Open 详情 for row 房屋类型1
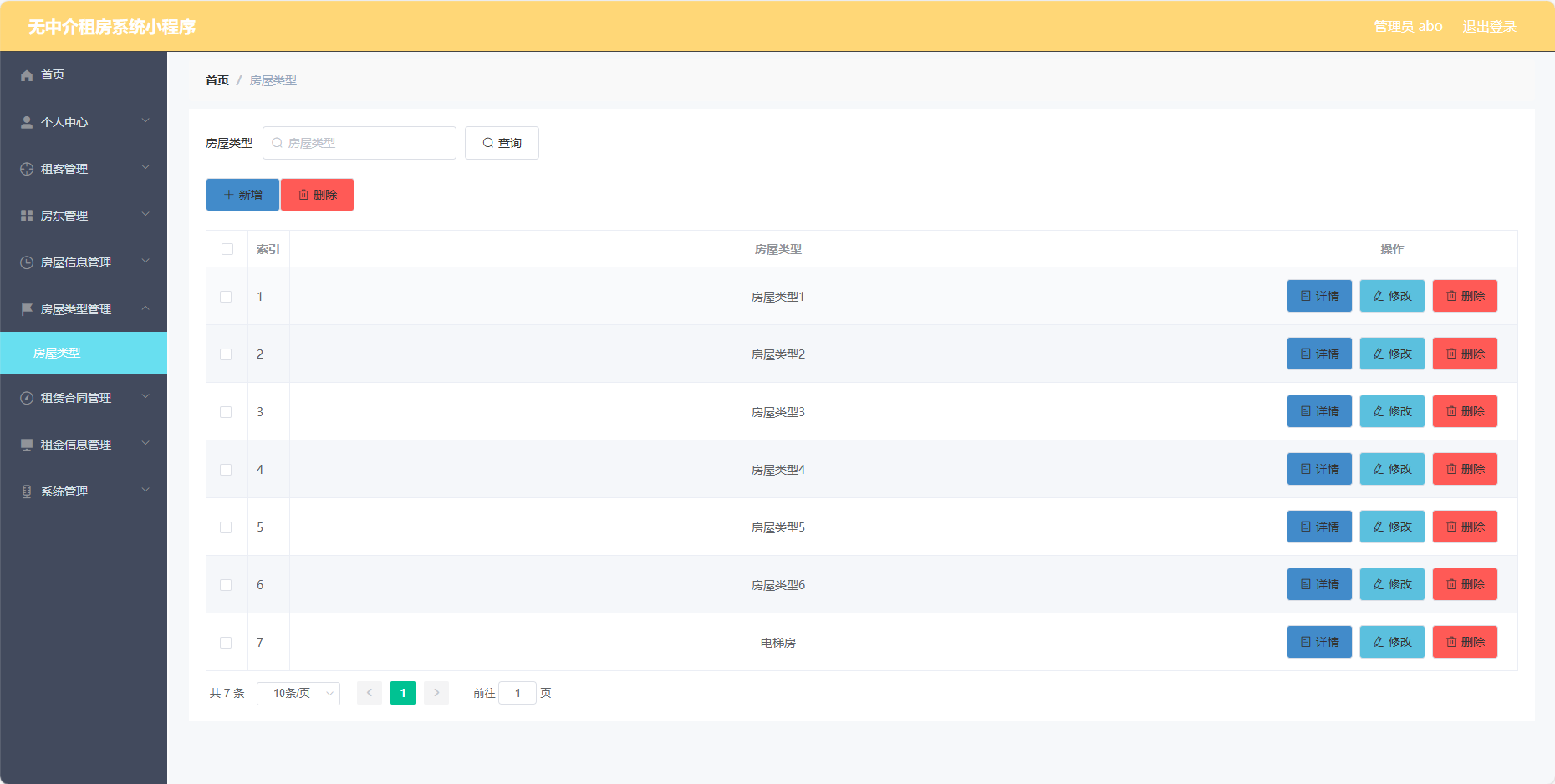This screenshot has height=784, width=1555. coord(1319,296)
